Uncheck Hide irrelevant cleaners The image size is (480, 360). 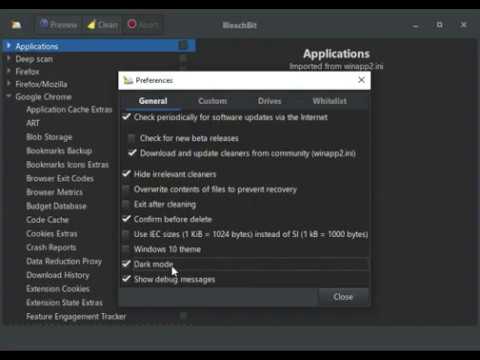[126, 174]
